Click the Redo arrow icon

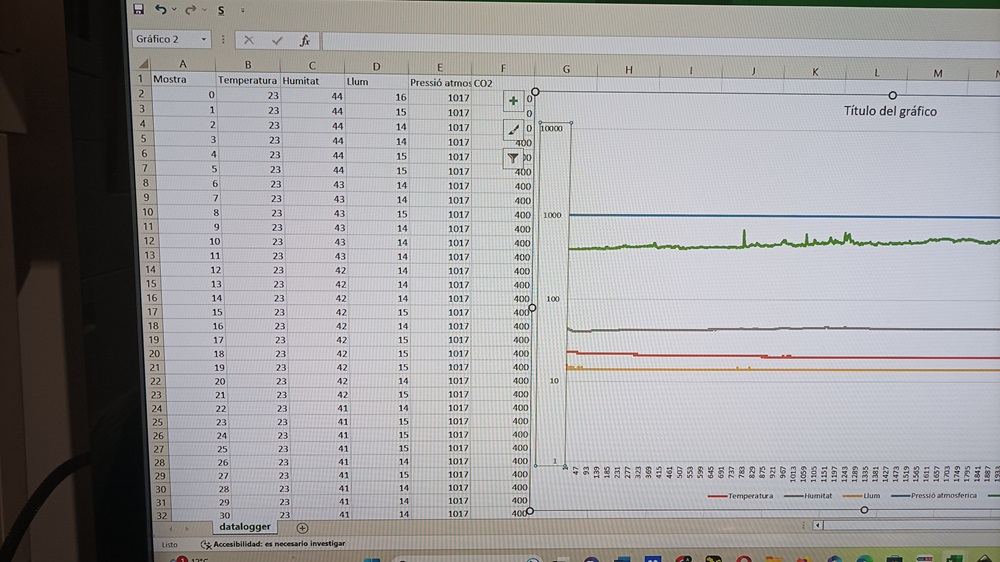(187, 9)
